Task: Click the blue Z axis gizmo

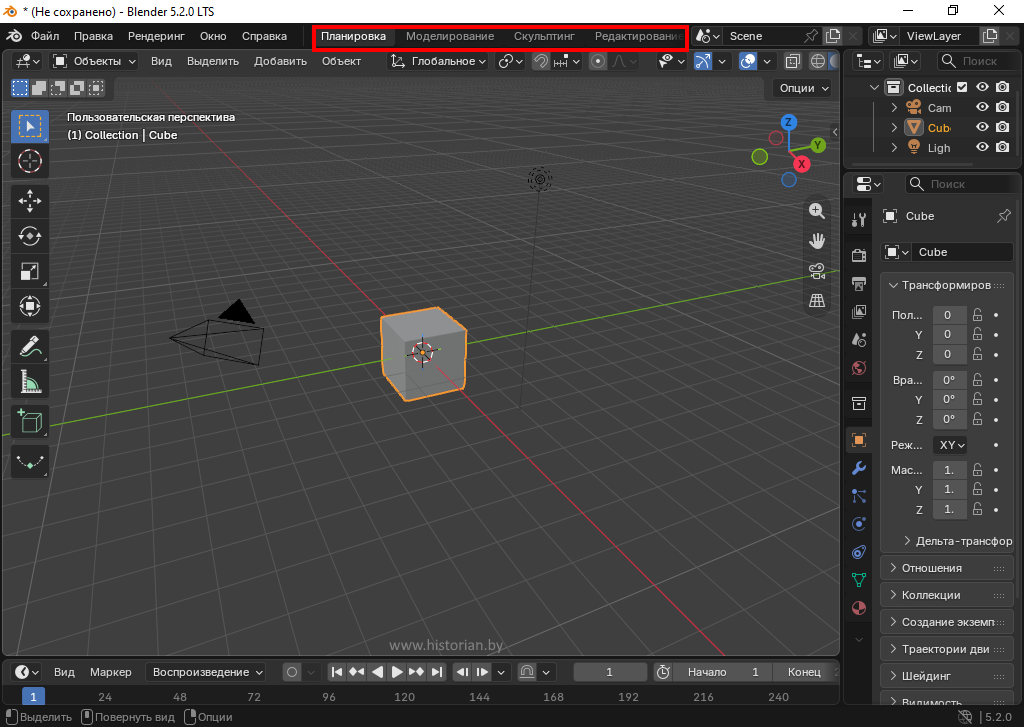Action: pyautogui.click(x=789, y=122)
